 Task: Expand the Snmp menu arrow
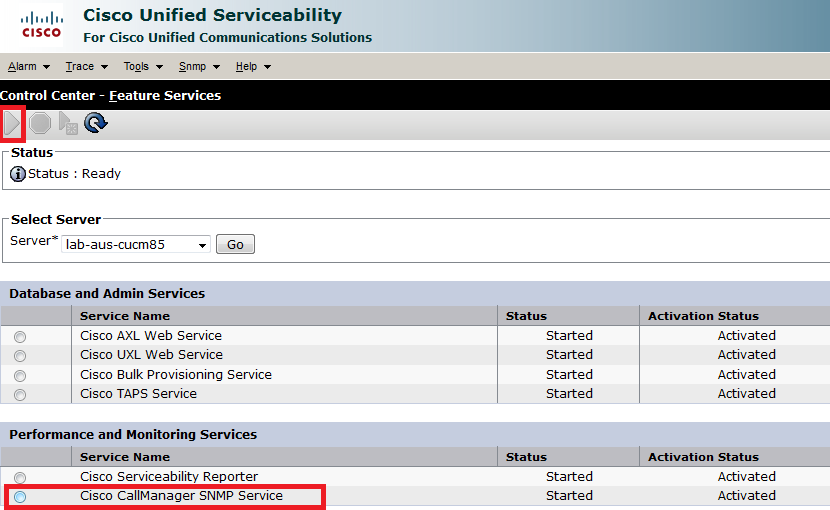216,67
